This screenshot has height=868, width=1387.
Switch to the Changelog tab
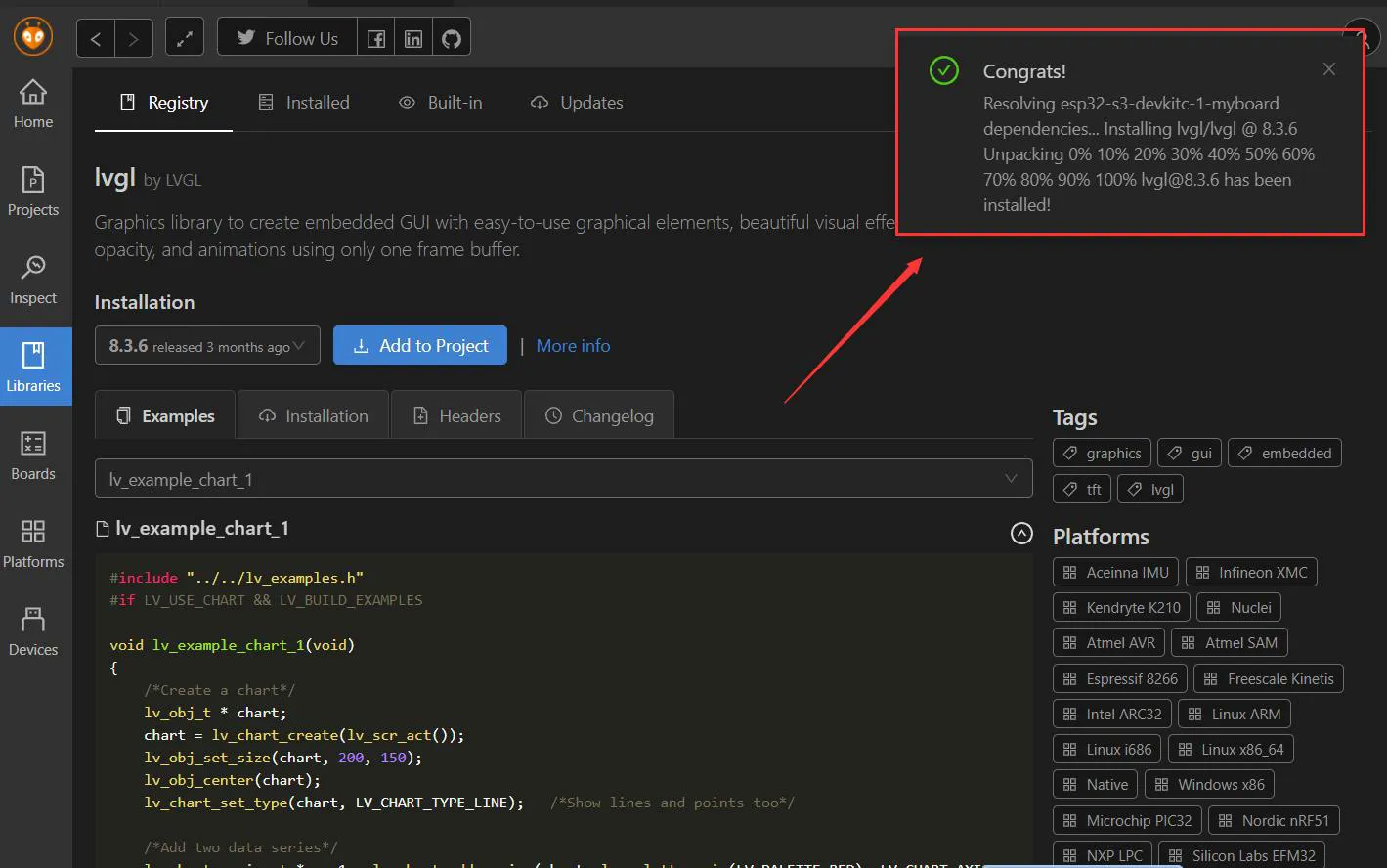pos(598,416)
